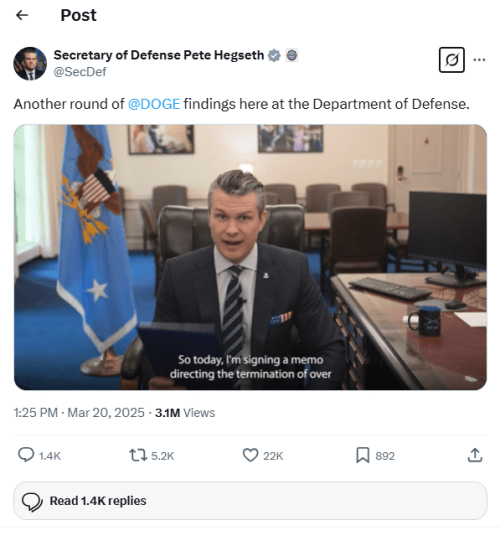The image size is (500, 551).
Task: Click the reply speech bubble icon
Action: pos(26,455)
